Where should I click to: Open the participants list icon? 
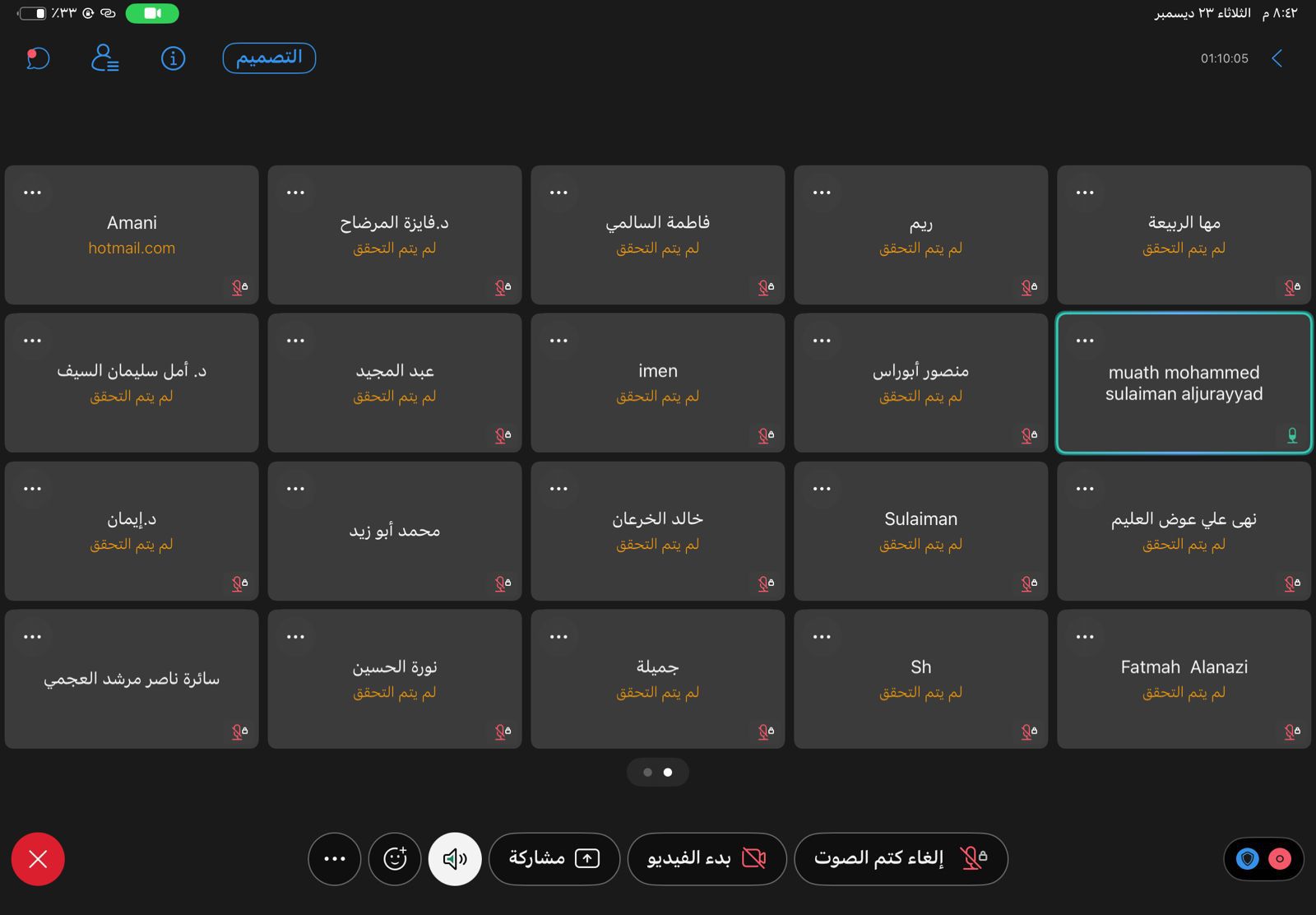point(104,58)
